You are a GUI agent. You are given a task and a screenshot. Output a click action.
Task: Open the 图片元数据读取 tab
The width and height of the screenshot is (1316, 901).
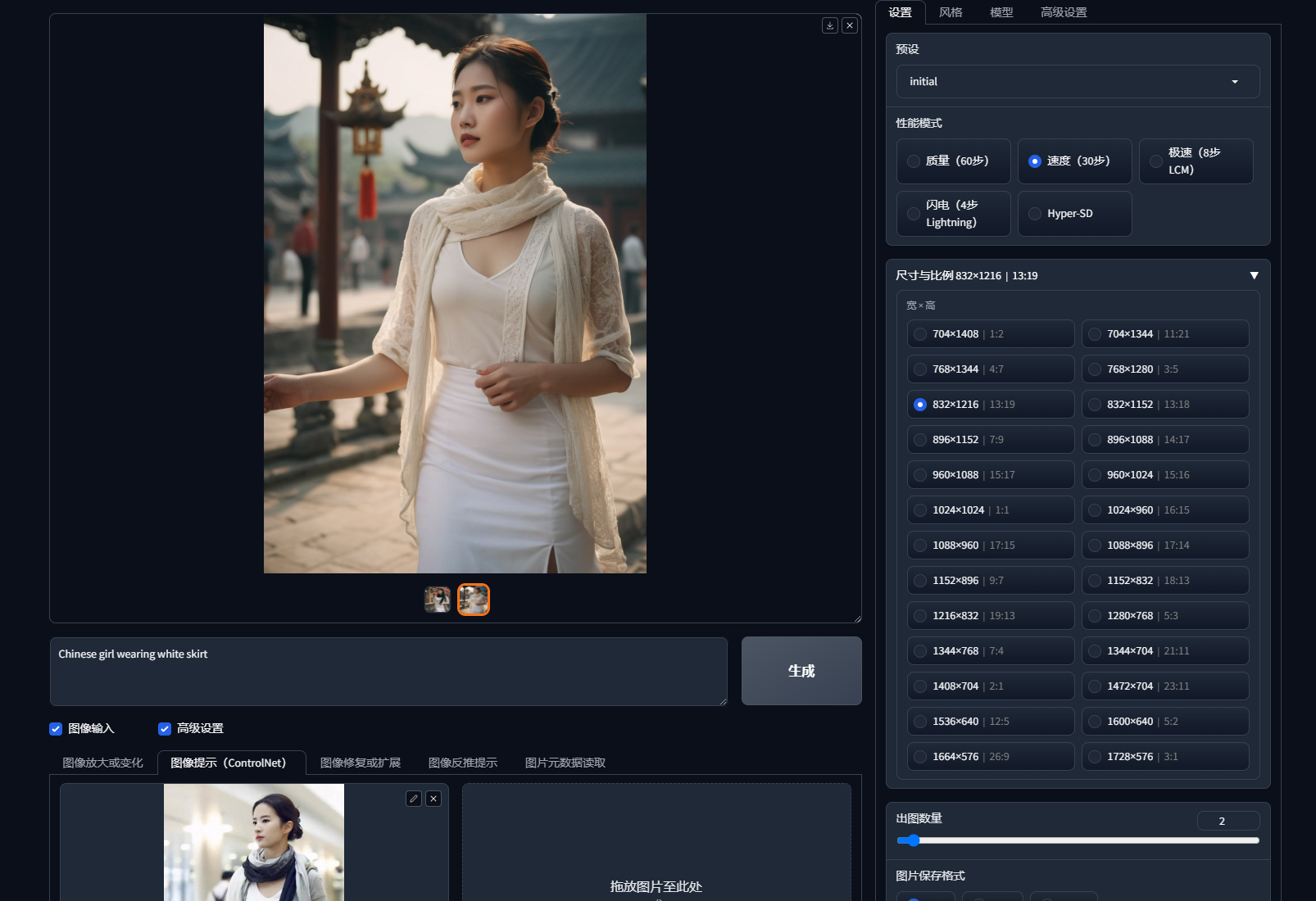tap(565, 763)
